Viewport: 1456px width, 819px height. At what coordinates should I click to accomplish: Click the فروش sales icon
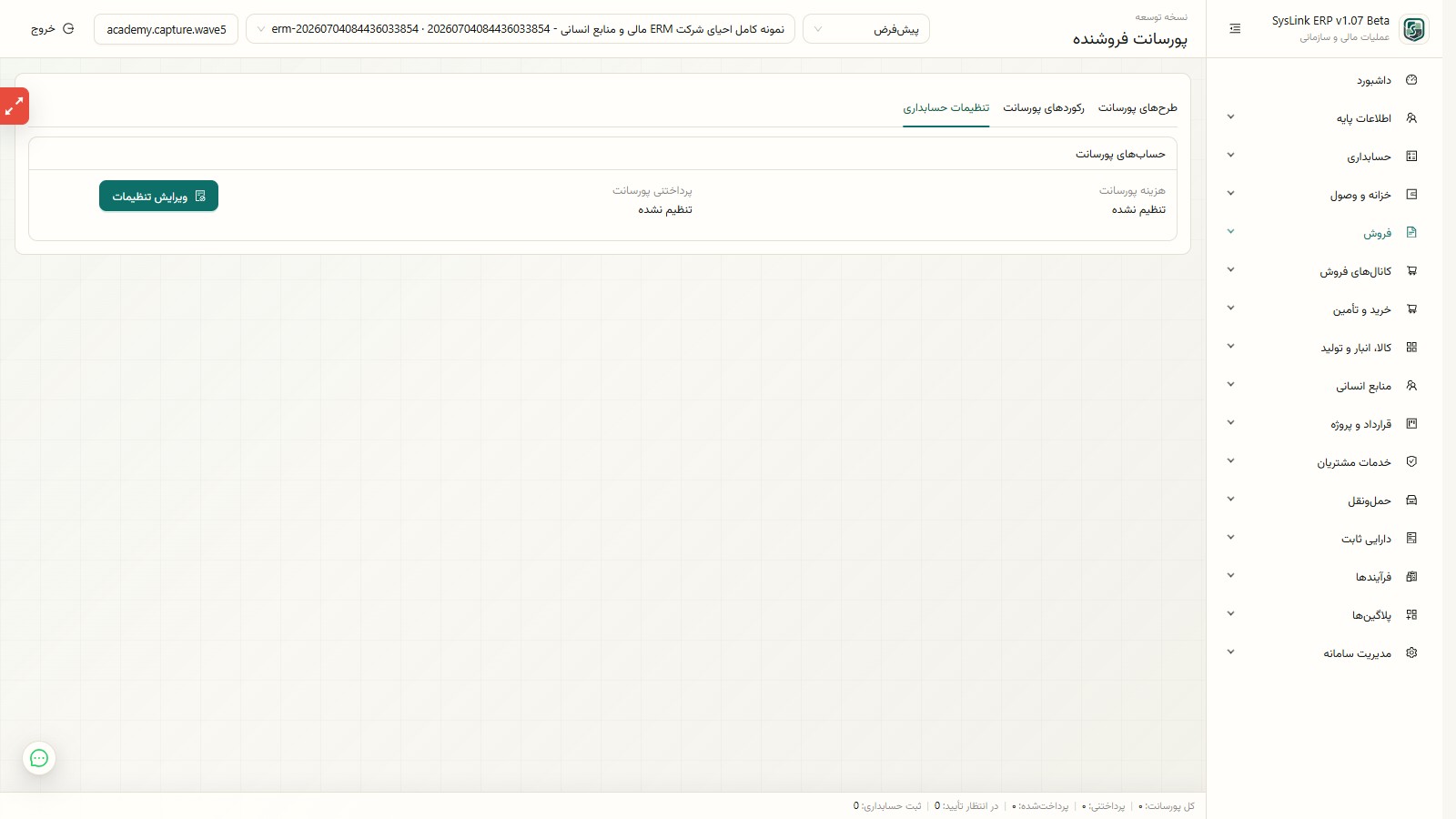pos(1411,233)
